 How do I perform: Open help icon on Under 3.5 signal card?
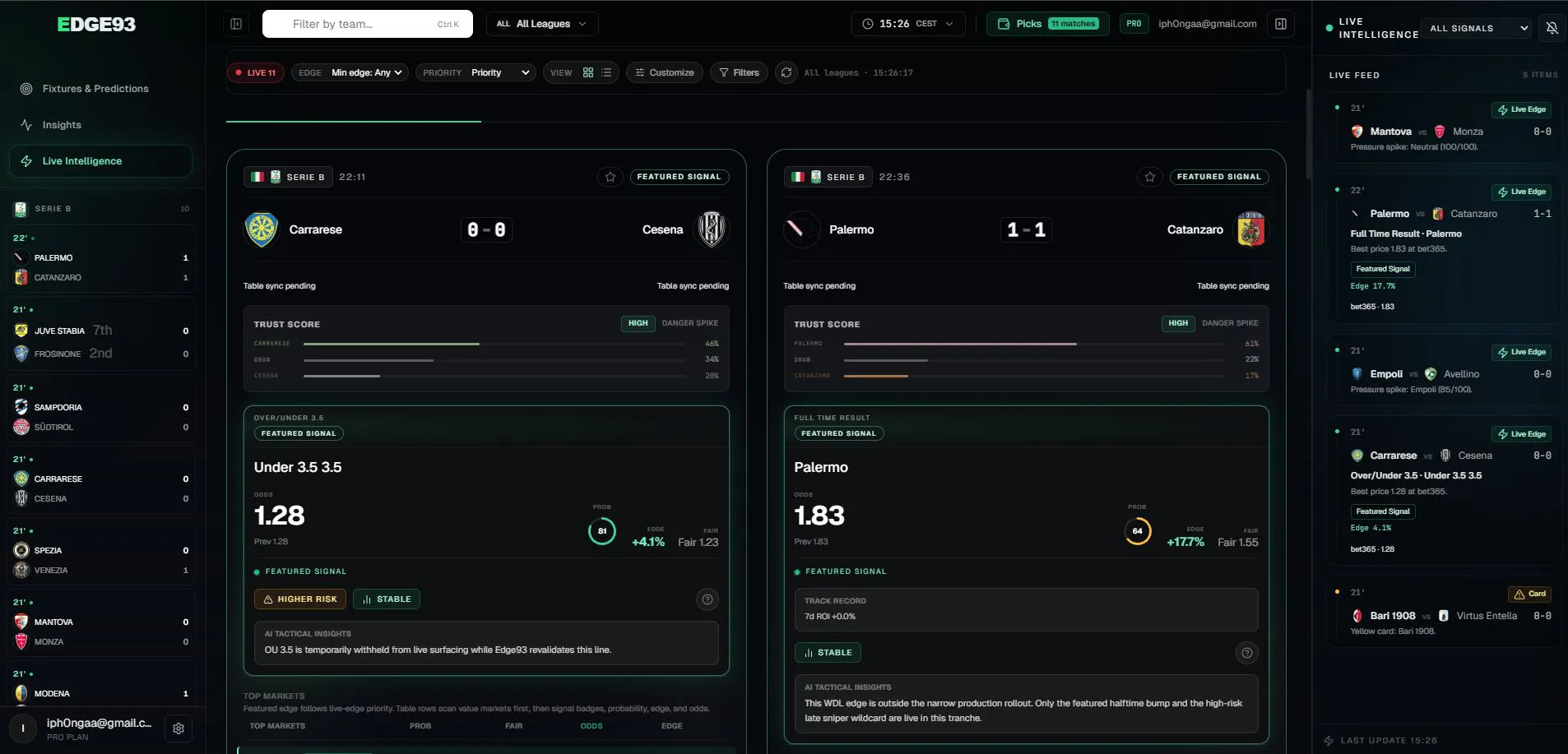pos(707,599)
